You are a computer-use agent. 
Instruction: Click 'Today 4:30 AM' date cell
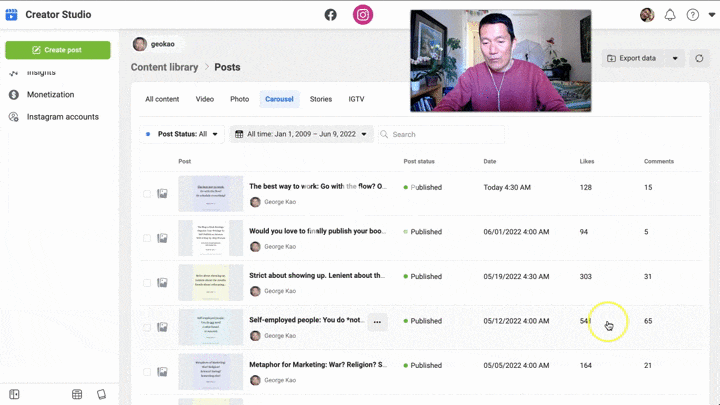coord(507,187)
